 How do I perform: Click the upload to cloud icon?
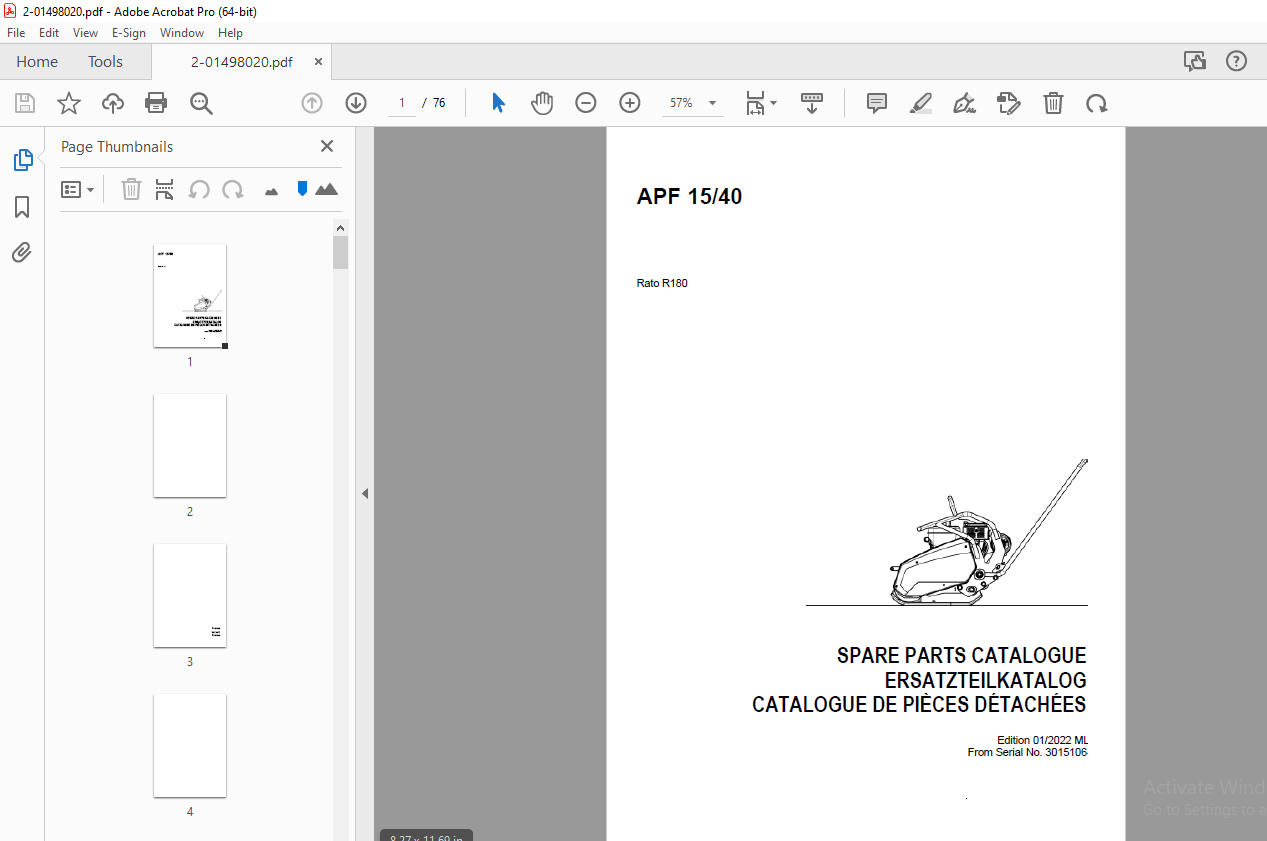point(113,103)
